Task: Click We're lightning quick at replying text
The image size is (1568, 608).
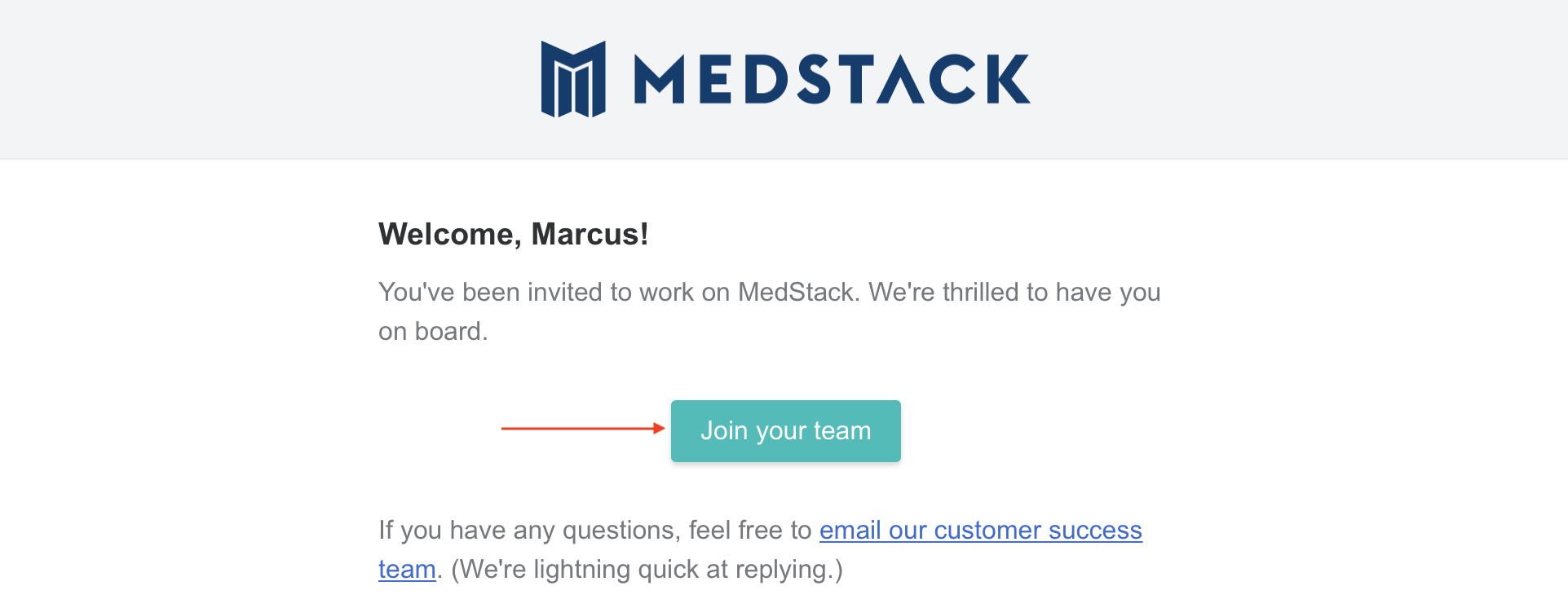Action: [x=647, y=570]
